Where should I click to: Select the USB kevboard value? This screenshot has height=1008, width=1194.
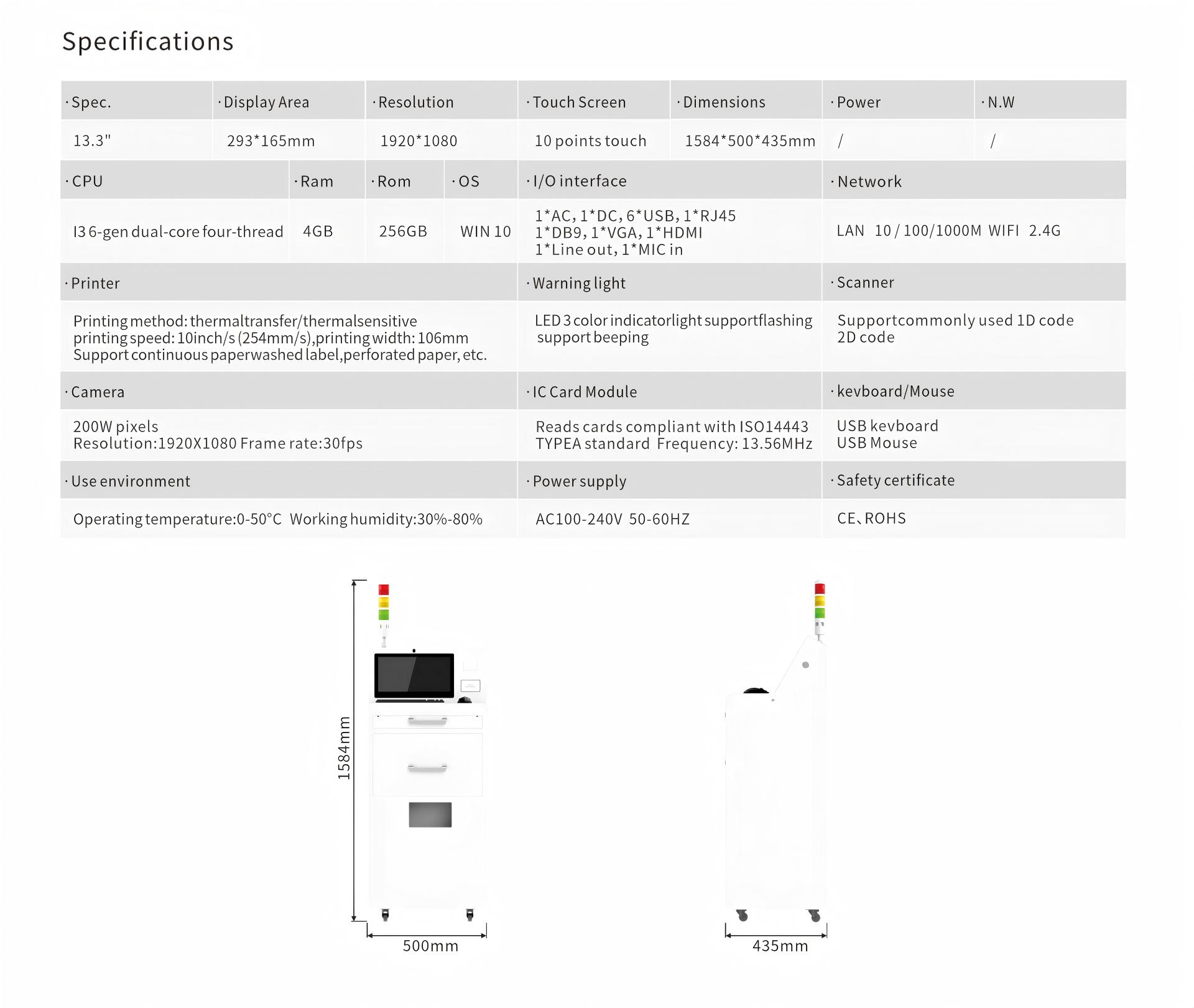887,426
